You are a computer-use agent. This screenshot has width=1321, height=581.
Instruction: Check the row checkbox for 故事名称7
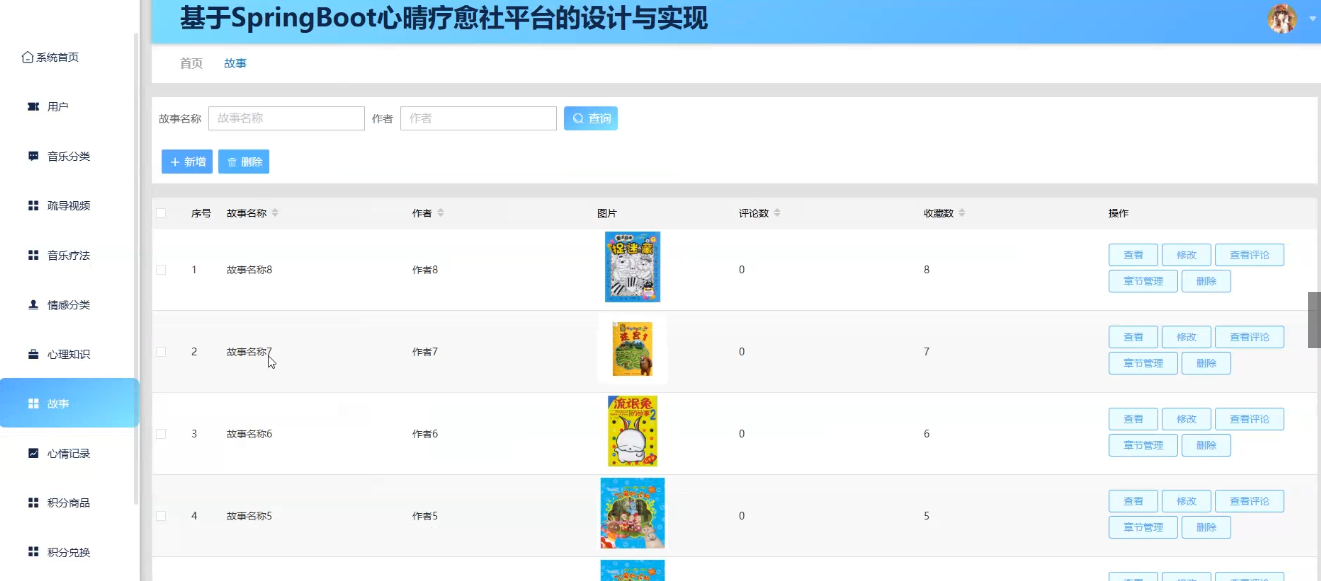[161, 351]
